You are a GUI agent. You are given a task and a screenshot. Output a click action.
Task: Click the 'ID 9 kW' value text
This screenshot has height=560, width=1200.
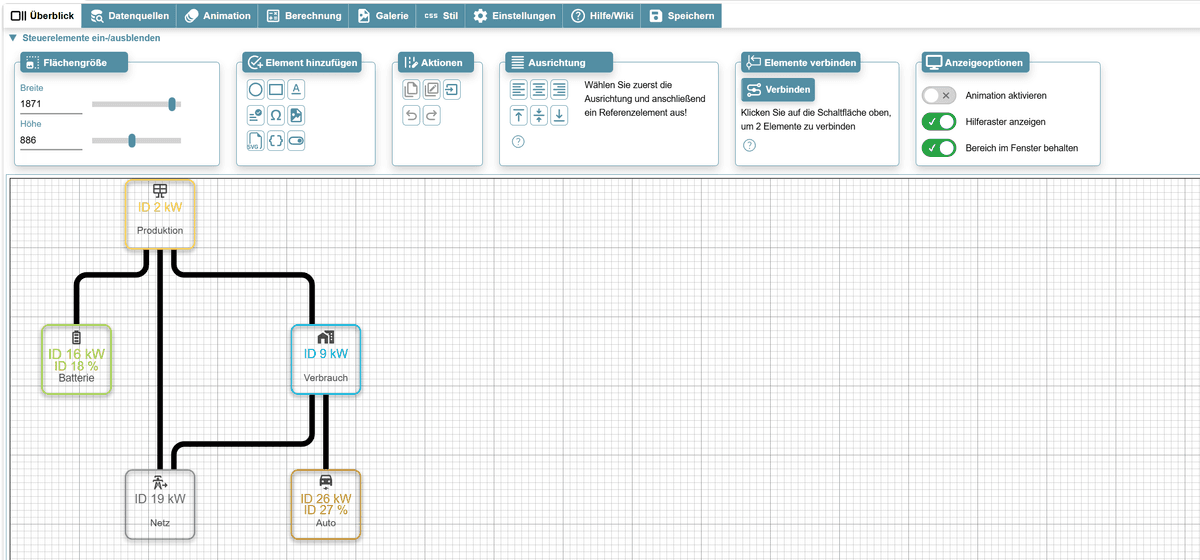pyautogui.click(x=326, y=354)
